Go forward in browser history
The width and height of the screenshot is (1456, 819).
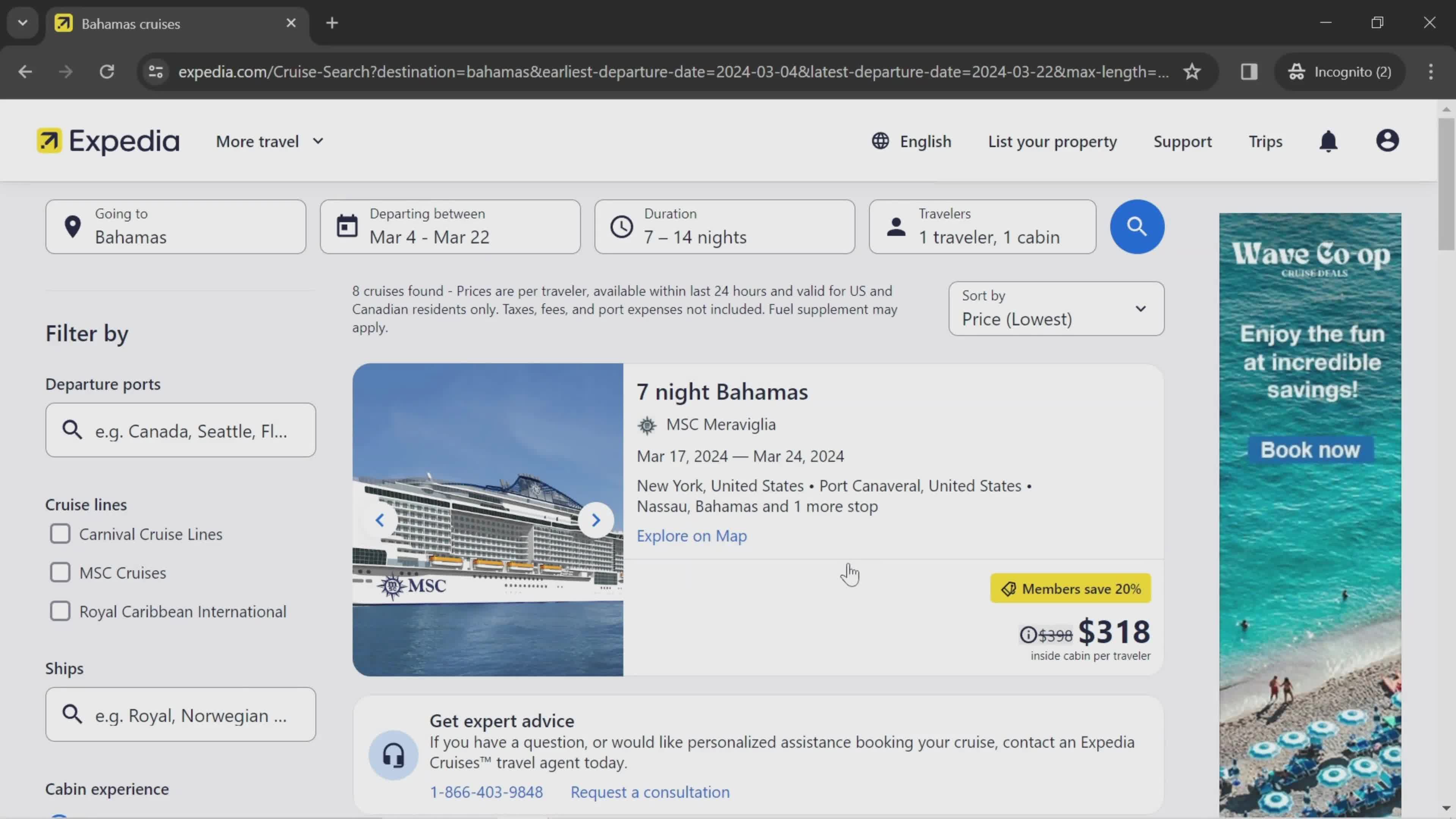click(x=66, y=72)
